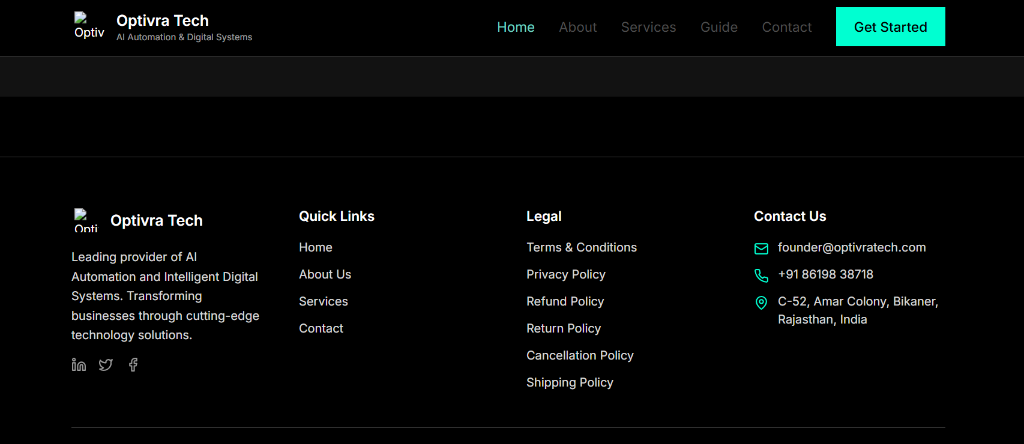This screenshot has width=1024, height=444.
Task: Open the Shipping Policy link
Action: [570, 382]
